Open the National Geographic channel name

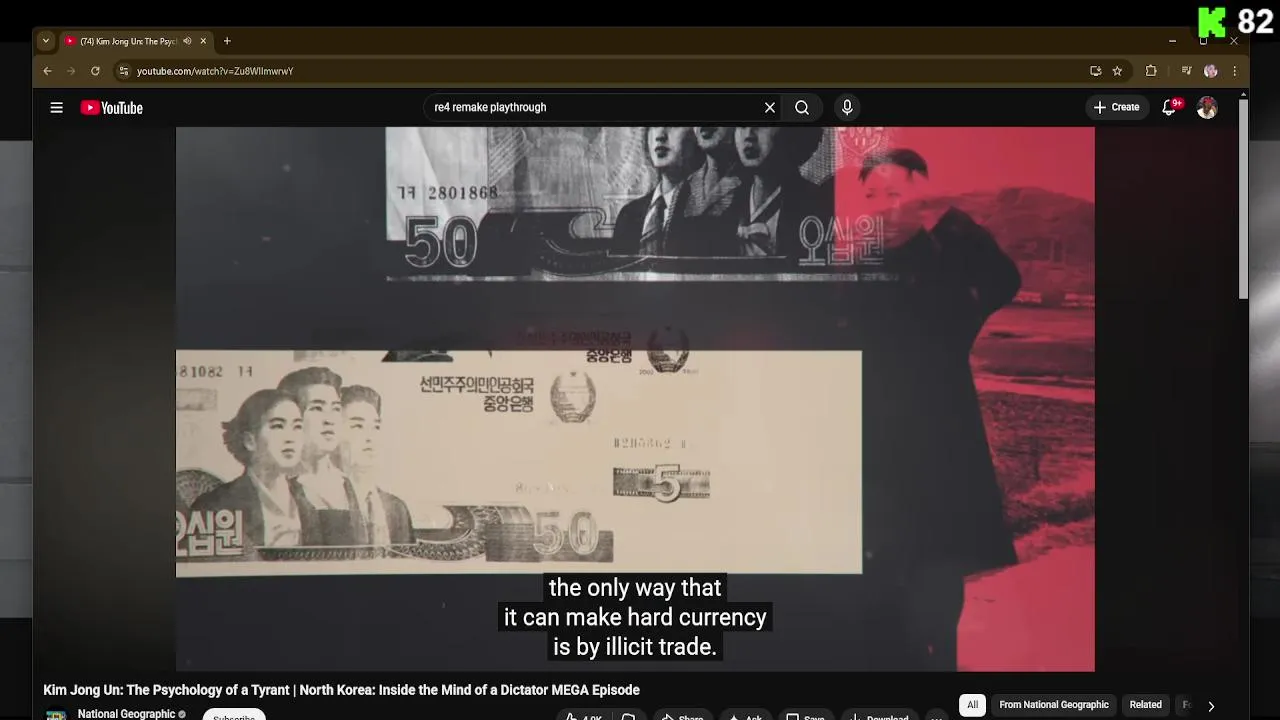click(x=126, y=714)
